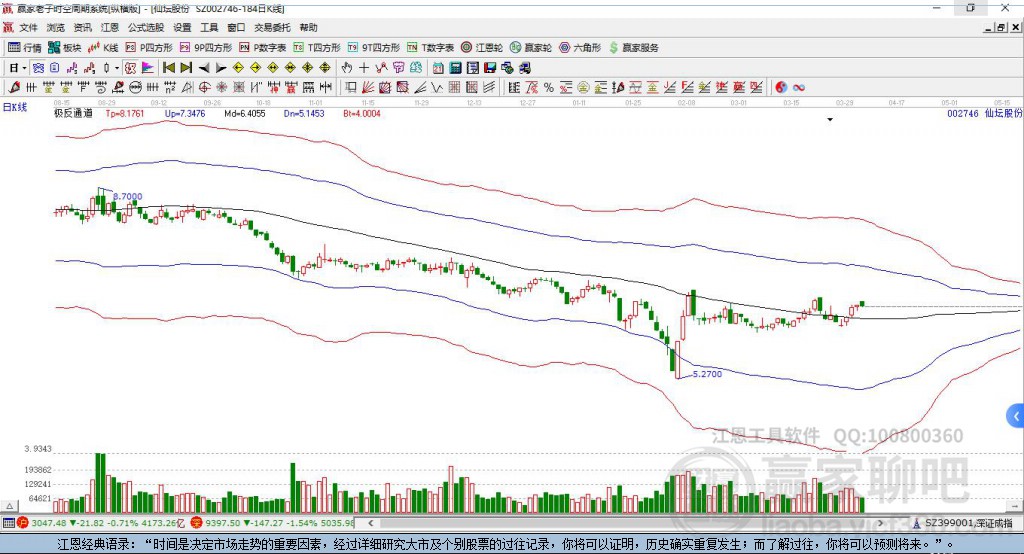
Task: Click the 极反通道 indicator label
Action: [73, 113]
